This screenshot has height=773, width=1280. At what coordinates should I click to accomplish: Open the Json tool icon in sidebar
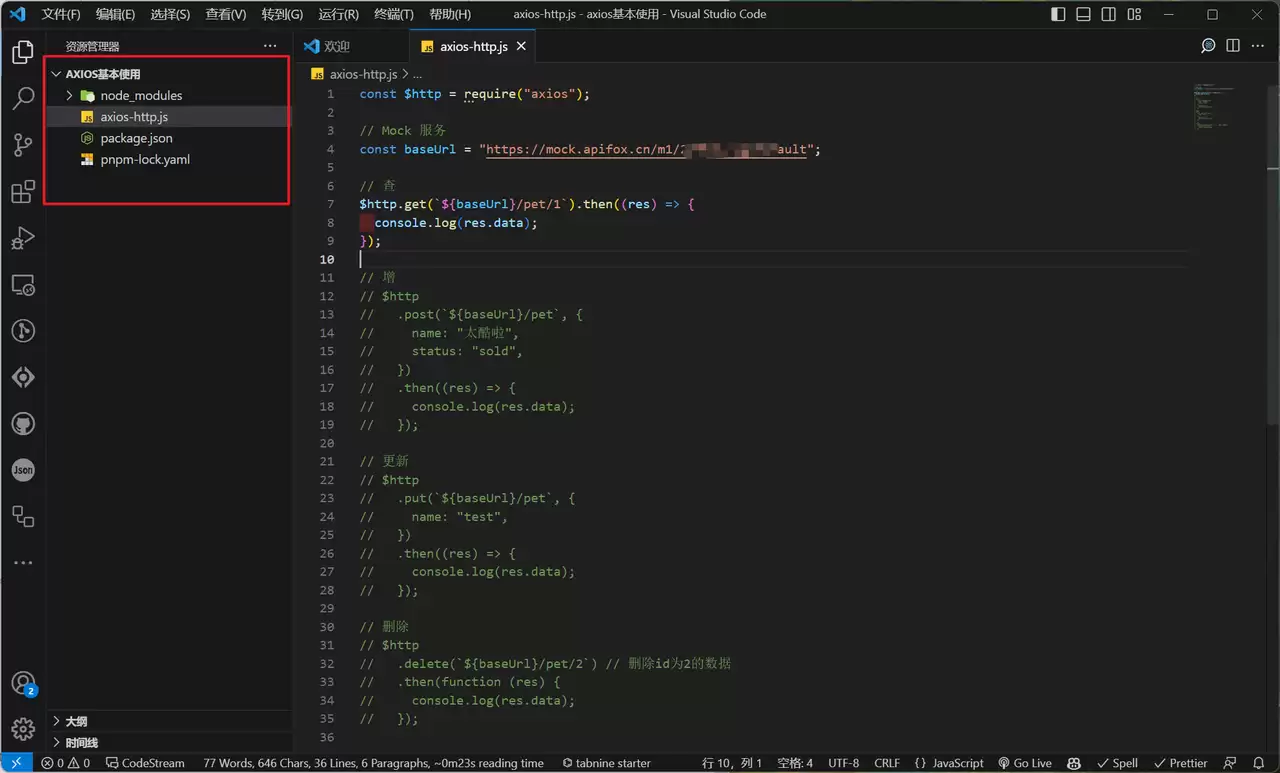[23, 470]
